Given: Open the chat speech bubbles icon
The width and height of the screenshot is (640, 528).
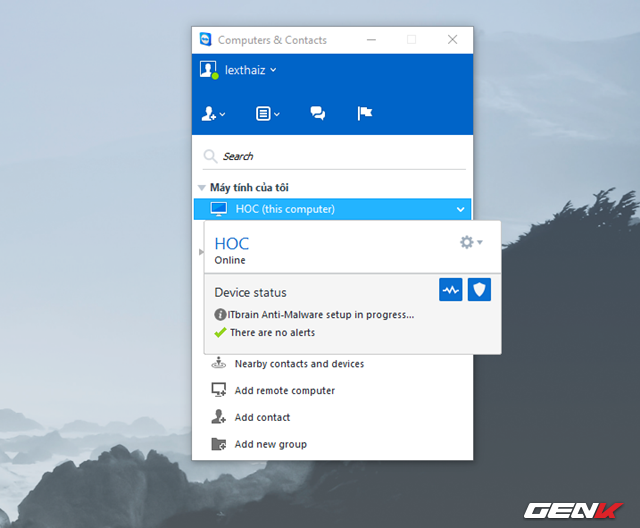Looking at the screenshot, I should click(x=318, y=114).
